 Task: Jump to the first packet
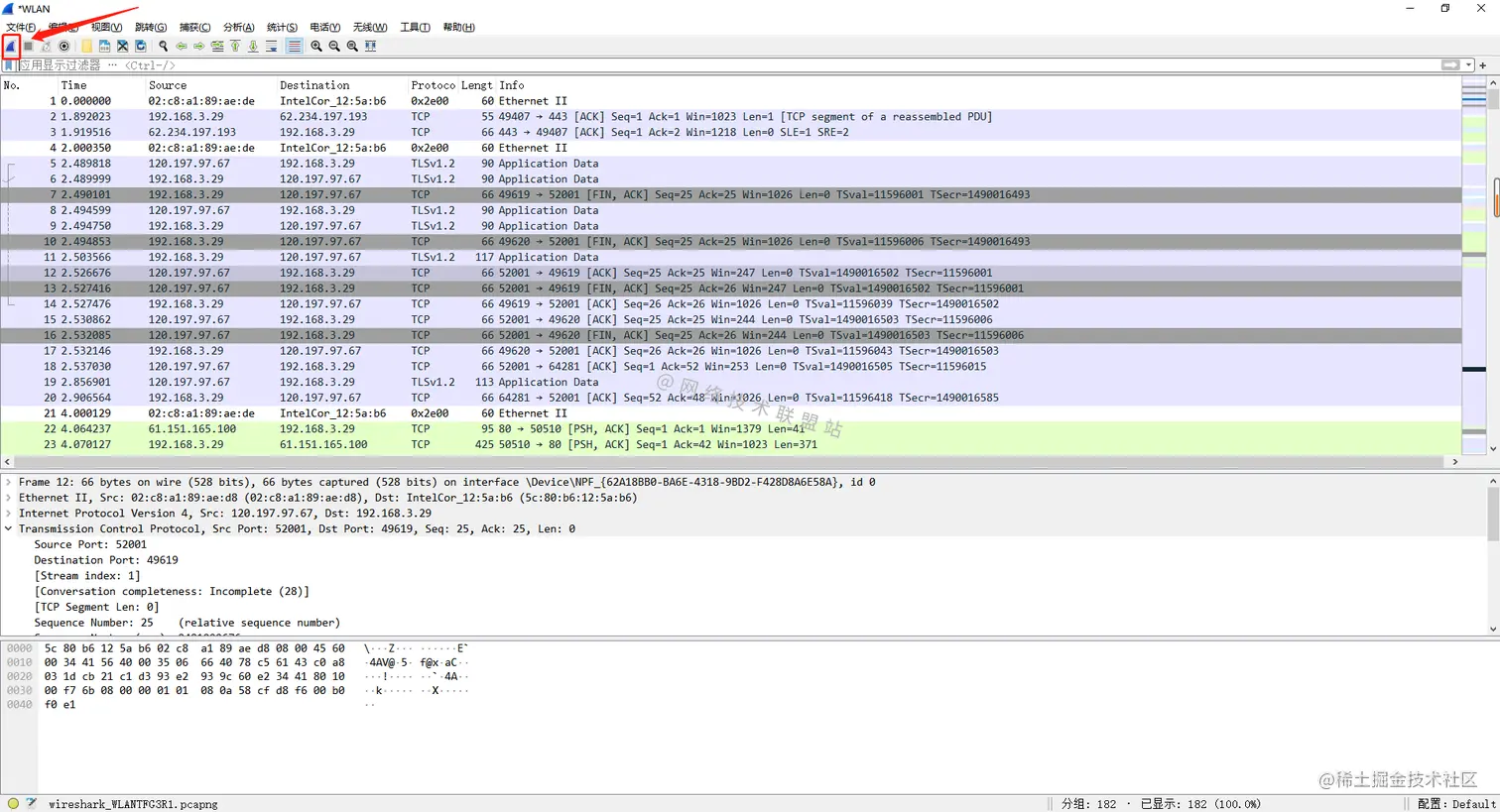click(235, 46)
